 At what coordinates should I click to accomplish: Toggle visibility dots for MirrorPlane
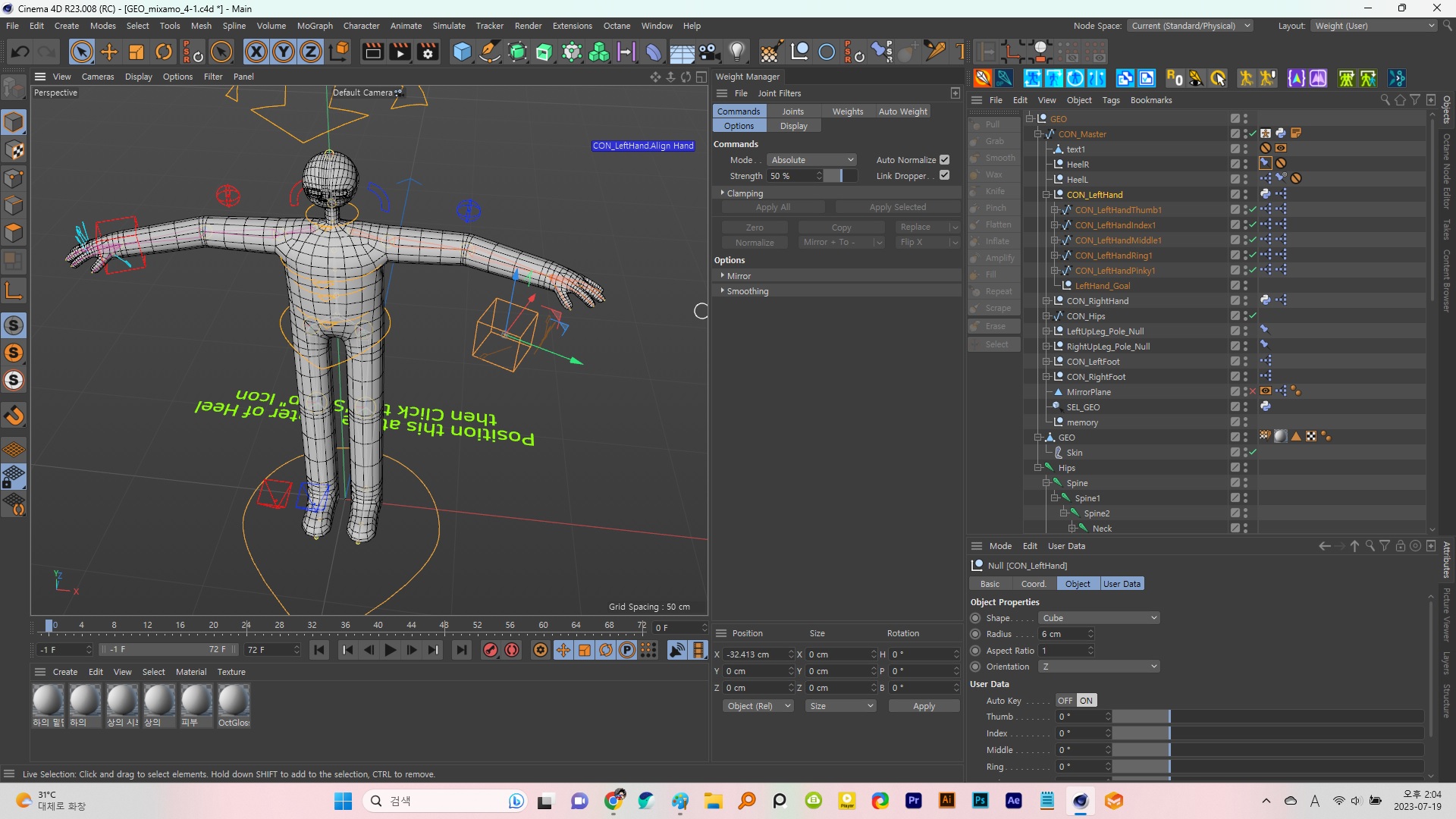click(x=1245, y=392)
